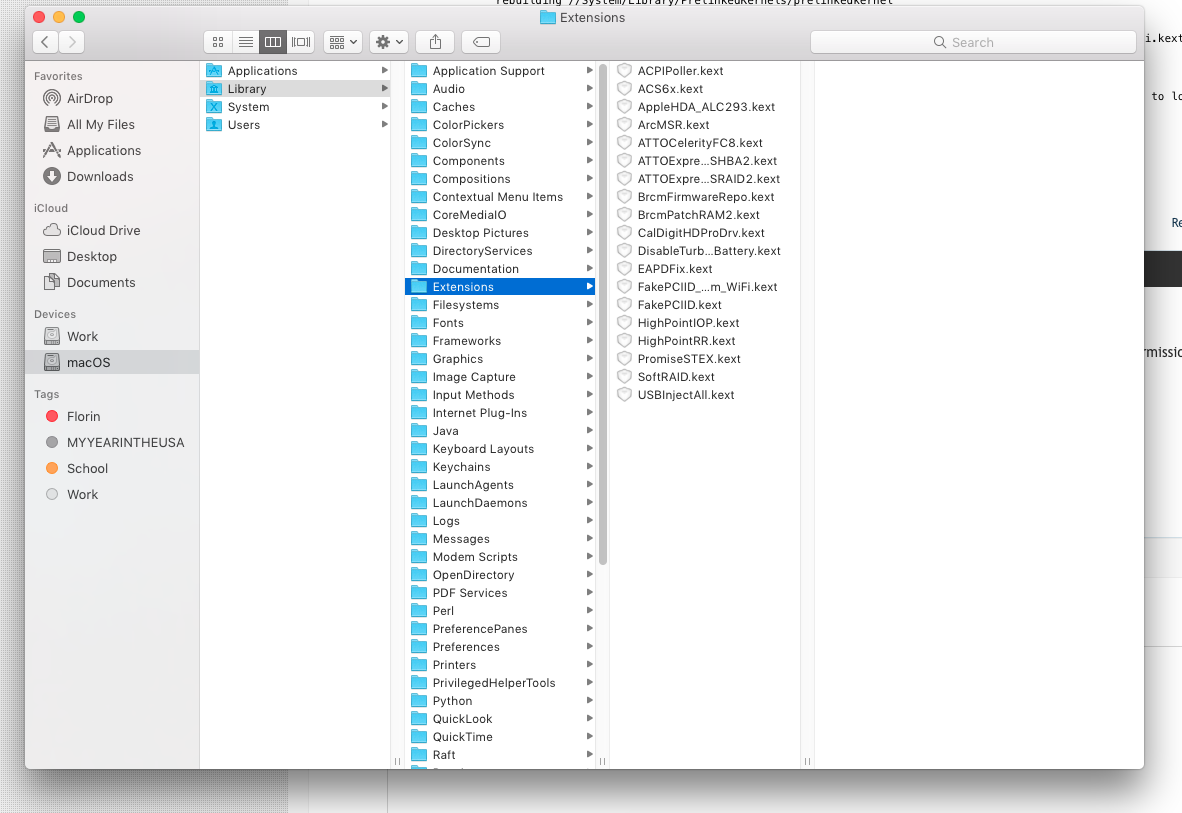
Task: Expand the Frameworks folder in column
Action: (x=466, y=341)
